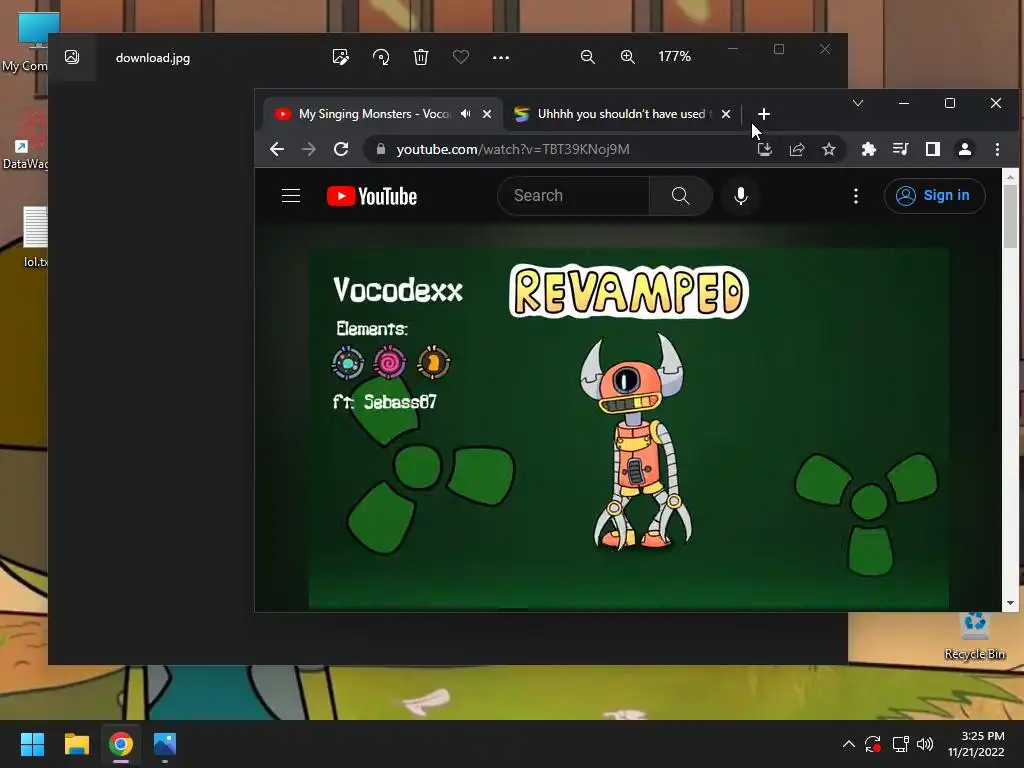Open the YouTube hamburger guide menu
This screenshot has height=768, width=1024.
click(x=291, y=195)
